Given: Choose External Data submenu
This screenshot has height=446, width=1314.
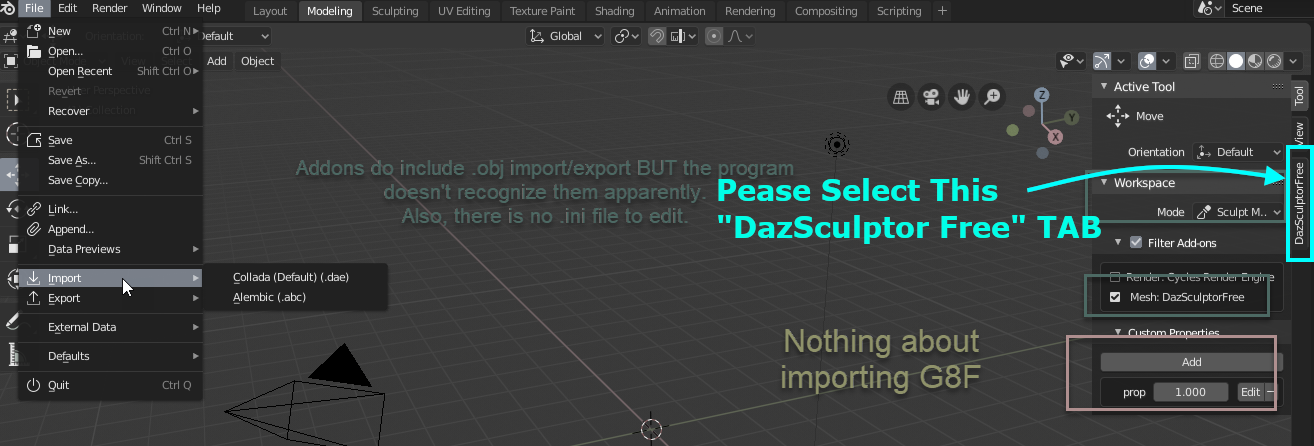Looking at the screenshot, I should click(x=110, y=327).
